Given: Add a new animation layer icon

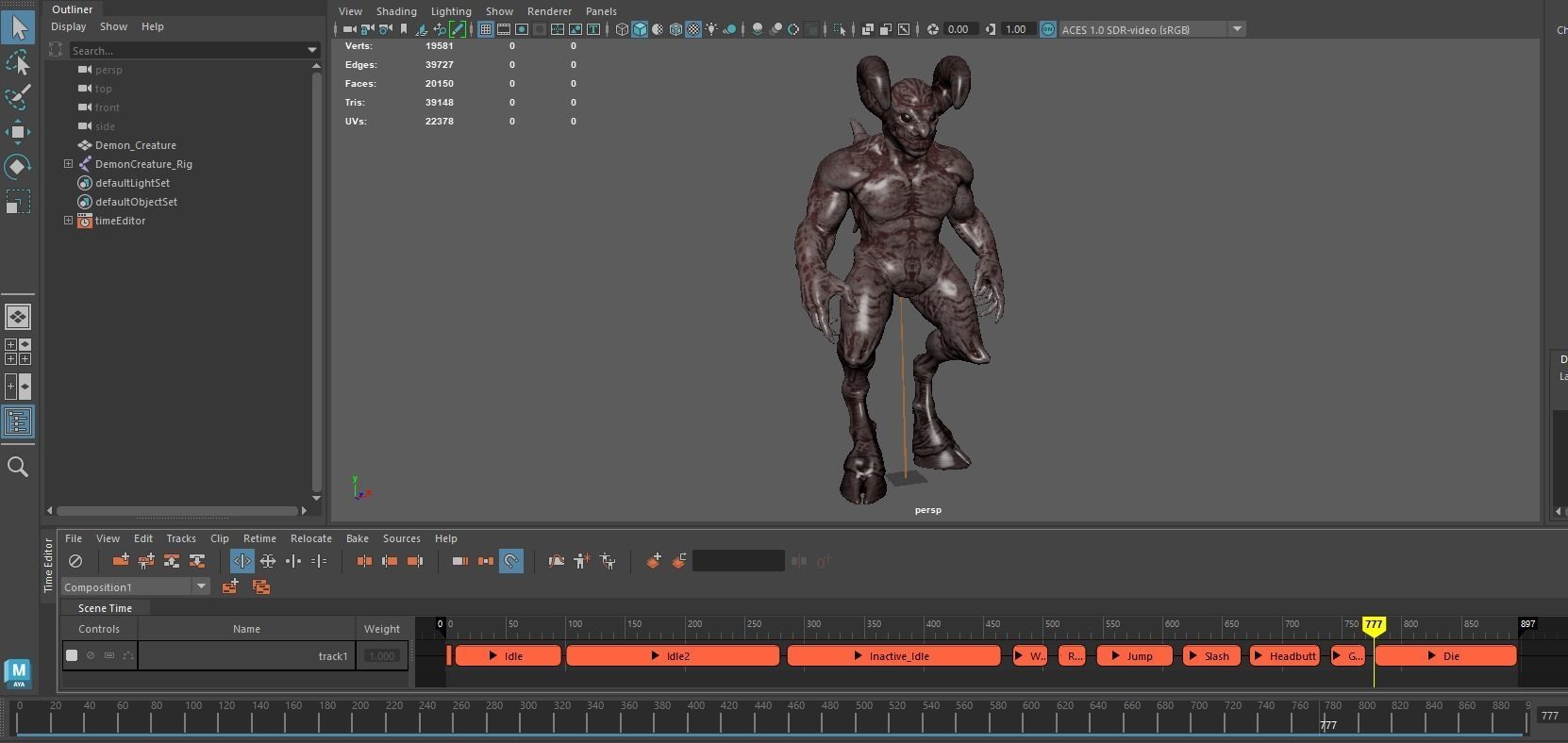Looking at the screenshot, I should (653, 561).
